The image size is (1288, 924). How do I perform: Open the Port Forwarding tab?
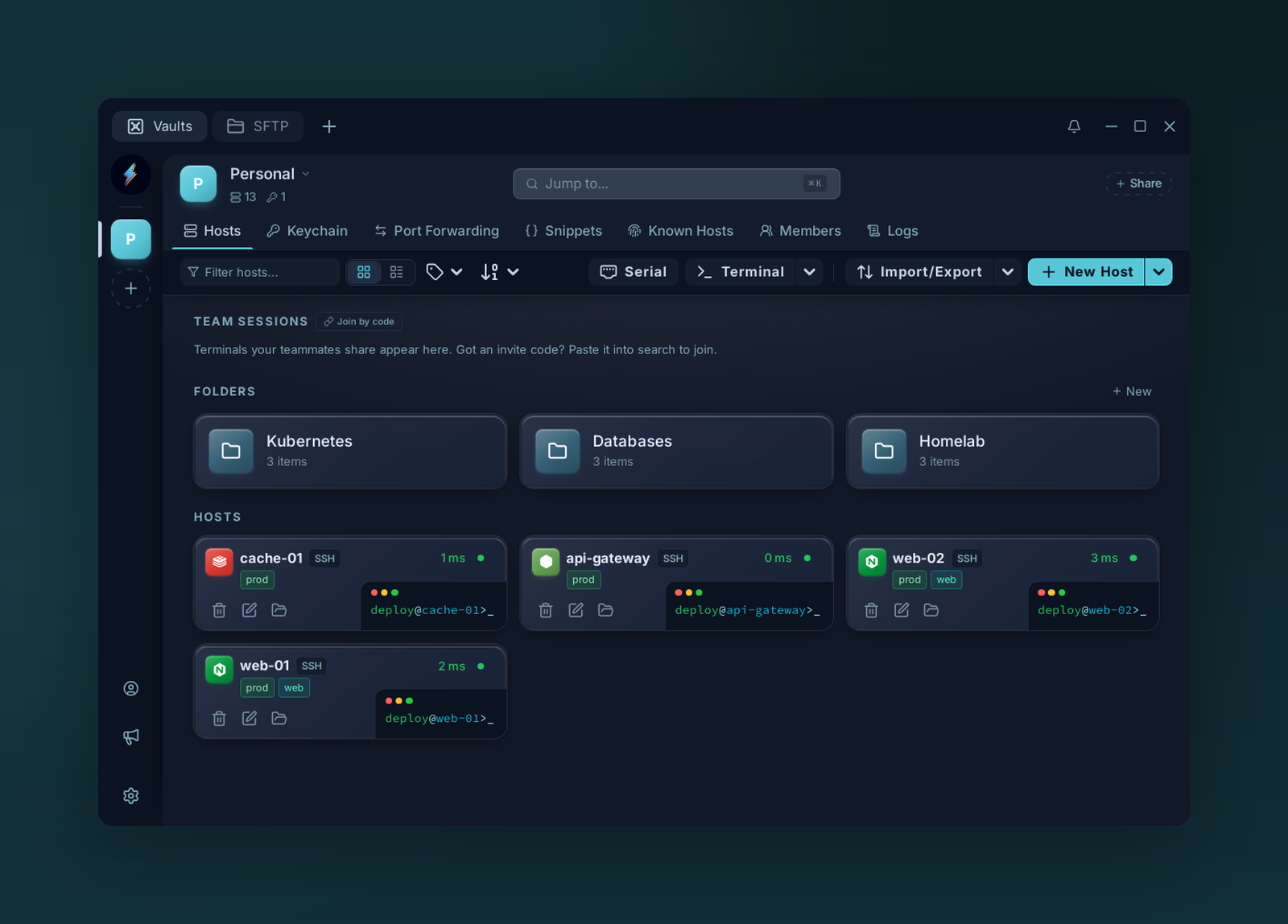437,231
